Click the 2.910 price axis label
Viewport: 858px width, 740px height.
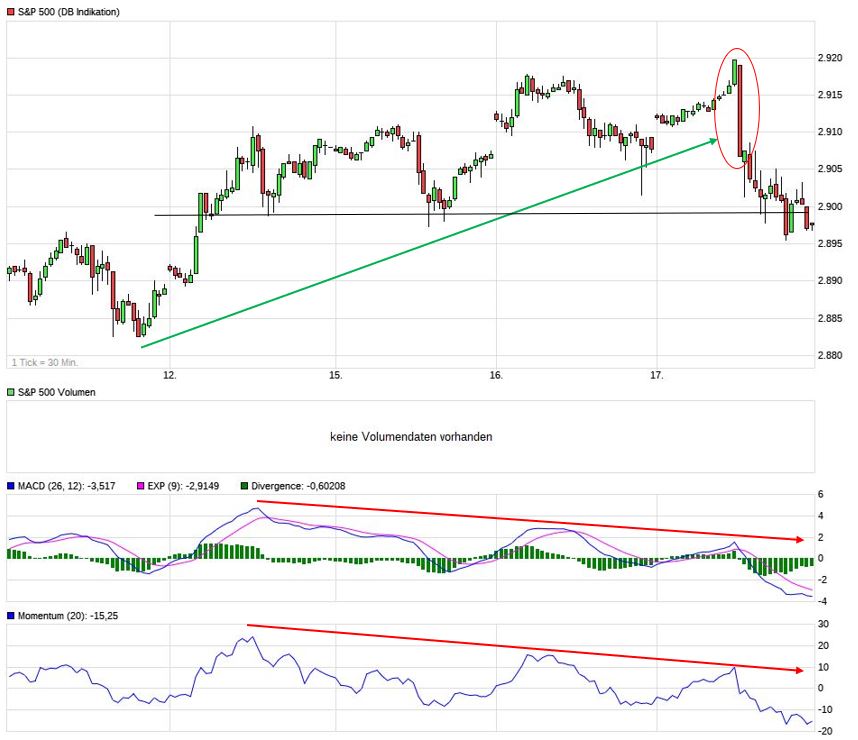(x=830, y=132)
